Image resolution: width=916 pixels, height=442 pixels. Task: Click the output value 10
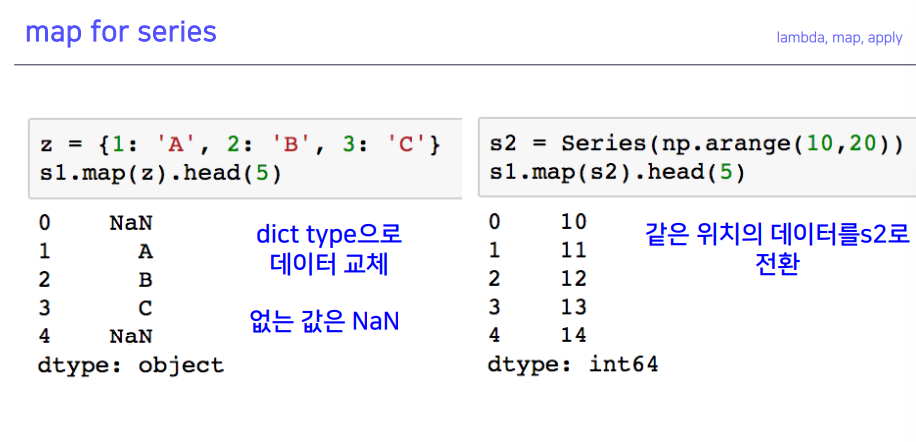[x=573, y=222]
